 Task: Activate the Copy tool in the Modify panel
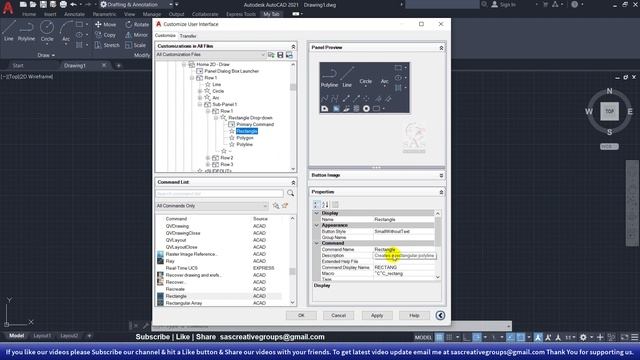click(x=105, y=35)
